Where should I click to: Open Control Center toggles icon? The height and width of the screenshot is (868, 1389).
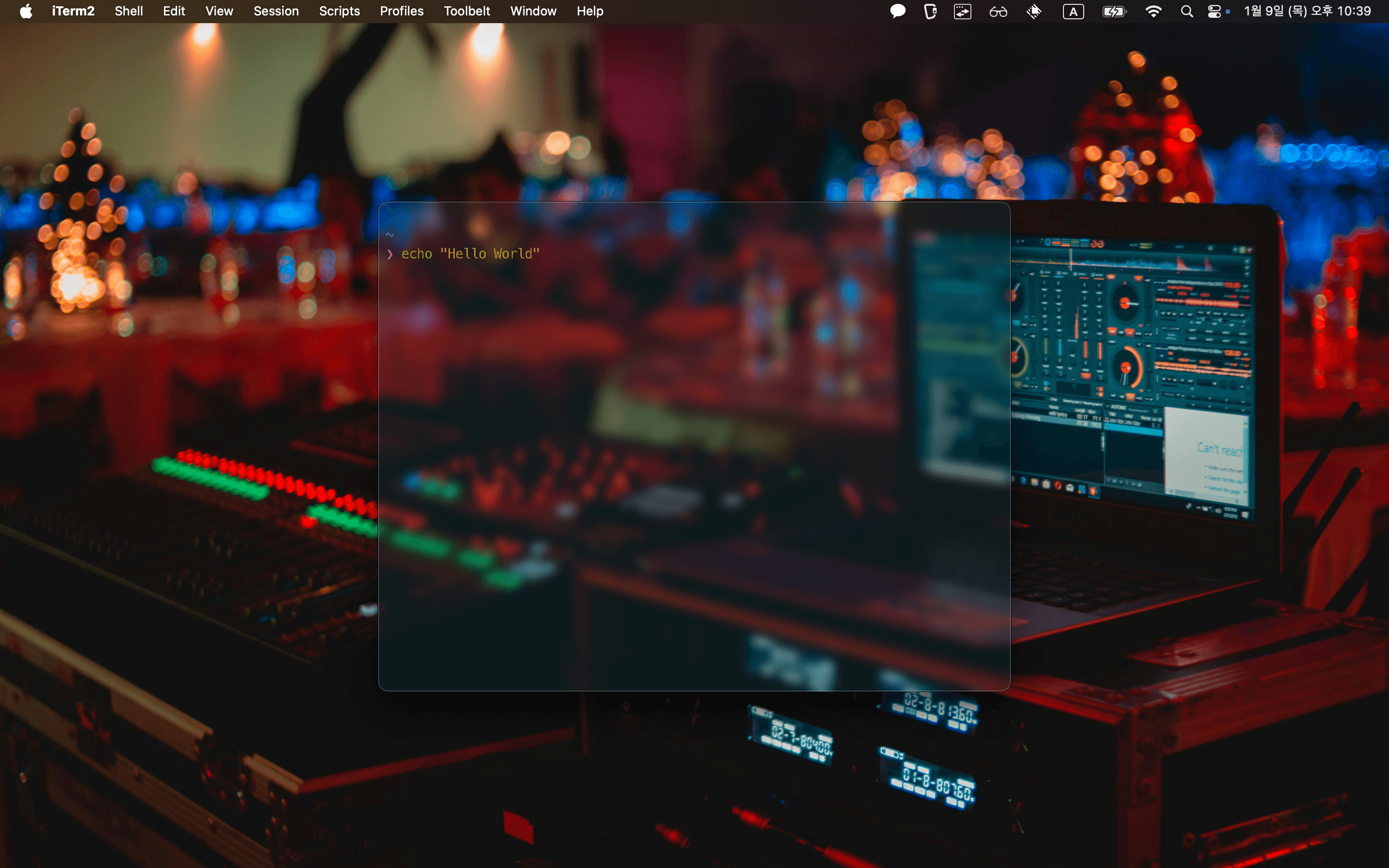point(1214,12)
